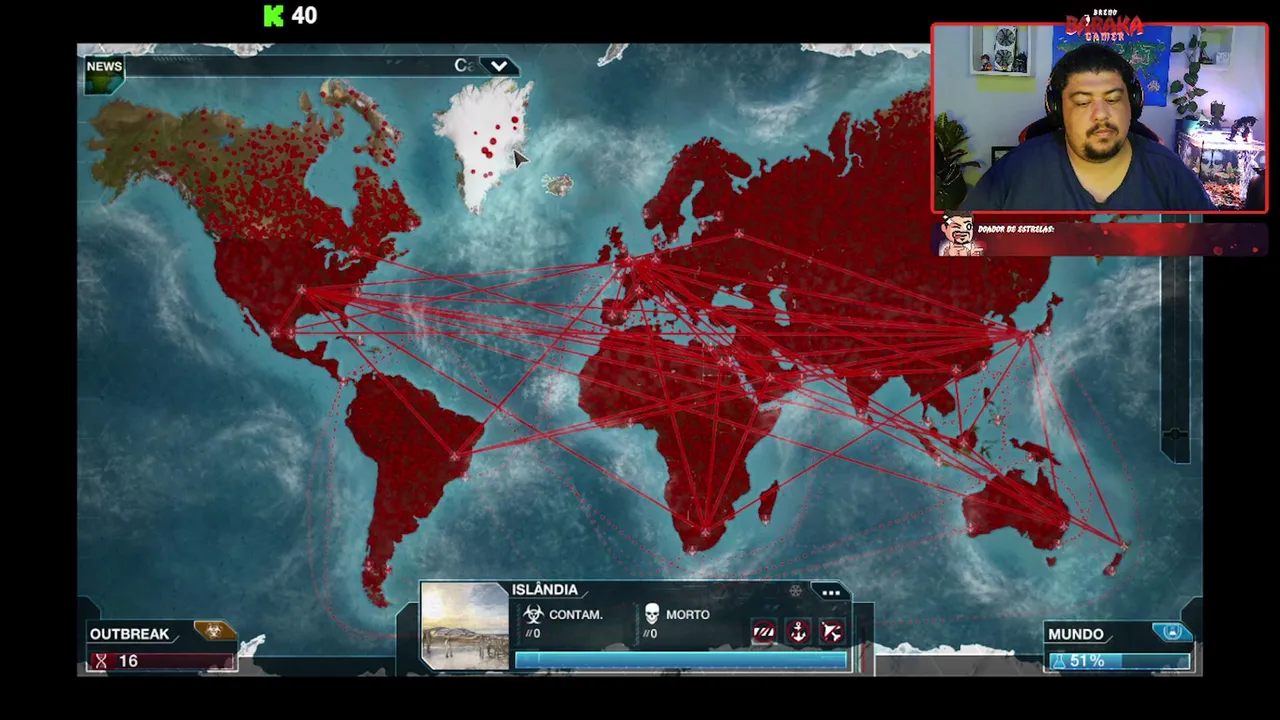Click the skull MORTO icon

click(x=652, y=614)
